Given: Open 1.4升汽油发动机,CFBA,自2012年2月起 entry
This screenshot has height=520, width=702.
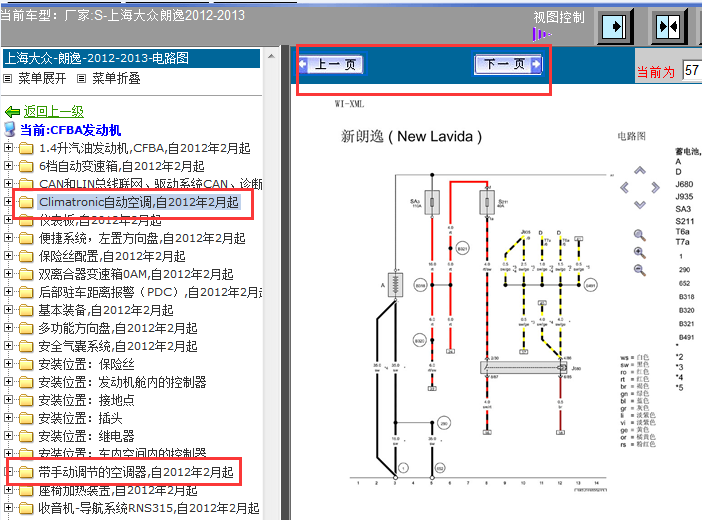Looking at the screenshot, I should coord(145,148).
